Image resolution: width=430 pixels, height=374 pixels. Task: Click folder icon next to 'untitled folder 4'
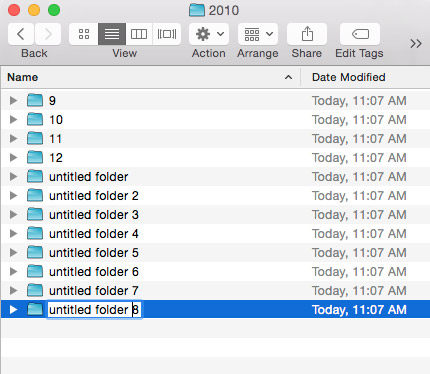[x=35, y=233]
